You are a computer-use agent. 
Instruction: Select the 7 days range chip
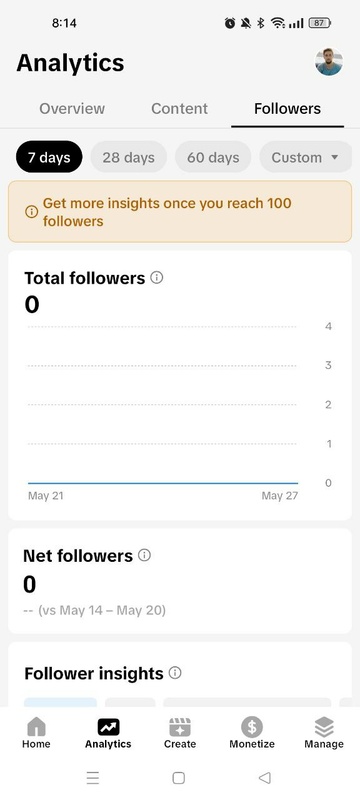point(49,157)
